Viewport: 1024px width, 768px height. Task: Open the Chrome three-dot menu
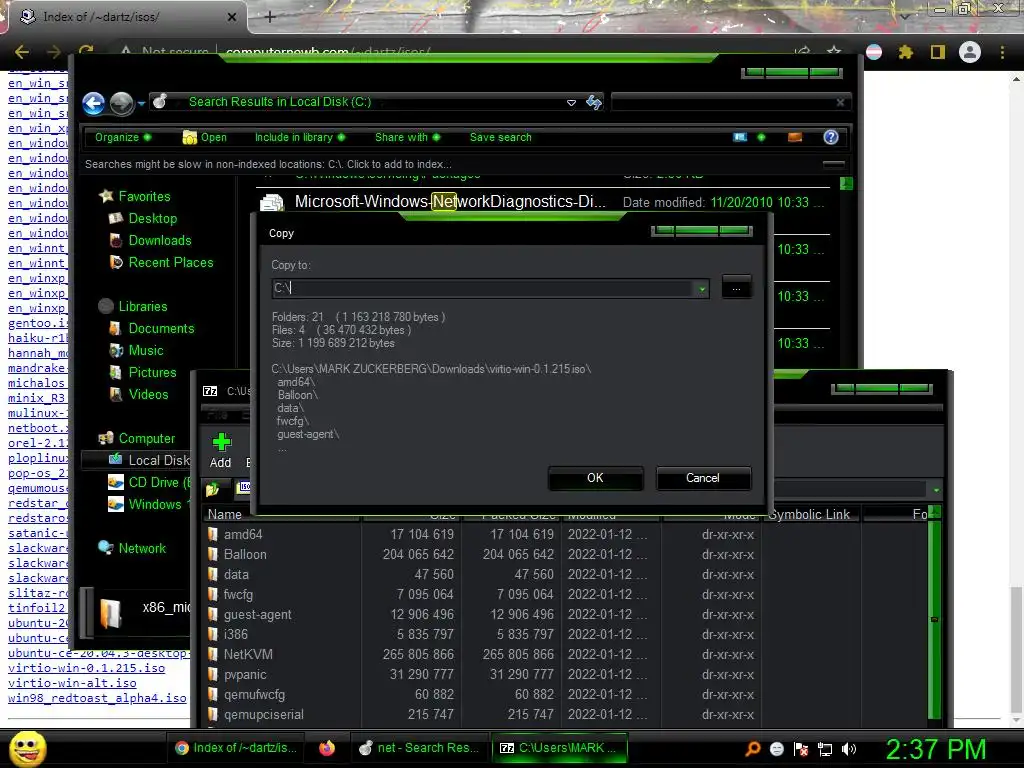1002,52
